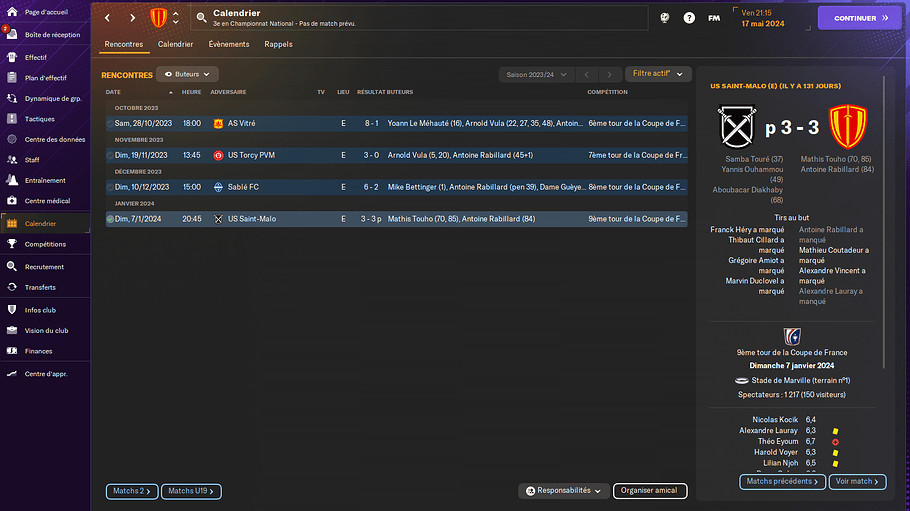Click the FM logo menu icon

(x=714, y=18)
